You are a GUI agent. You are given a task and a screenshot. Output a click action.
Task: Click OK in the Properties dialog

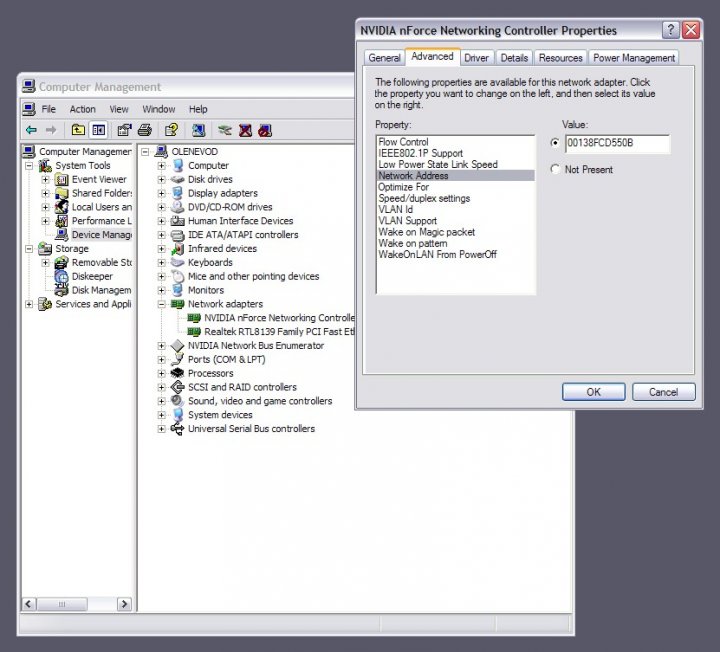click(x=593, y=392)
